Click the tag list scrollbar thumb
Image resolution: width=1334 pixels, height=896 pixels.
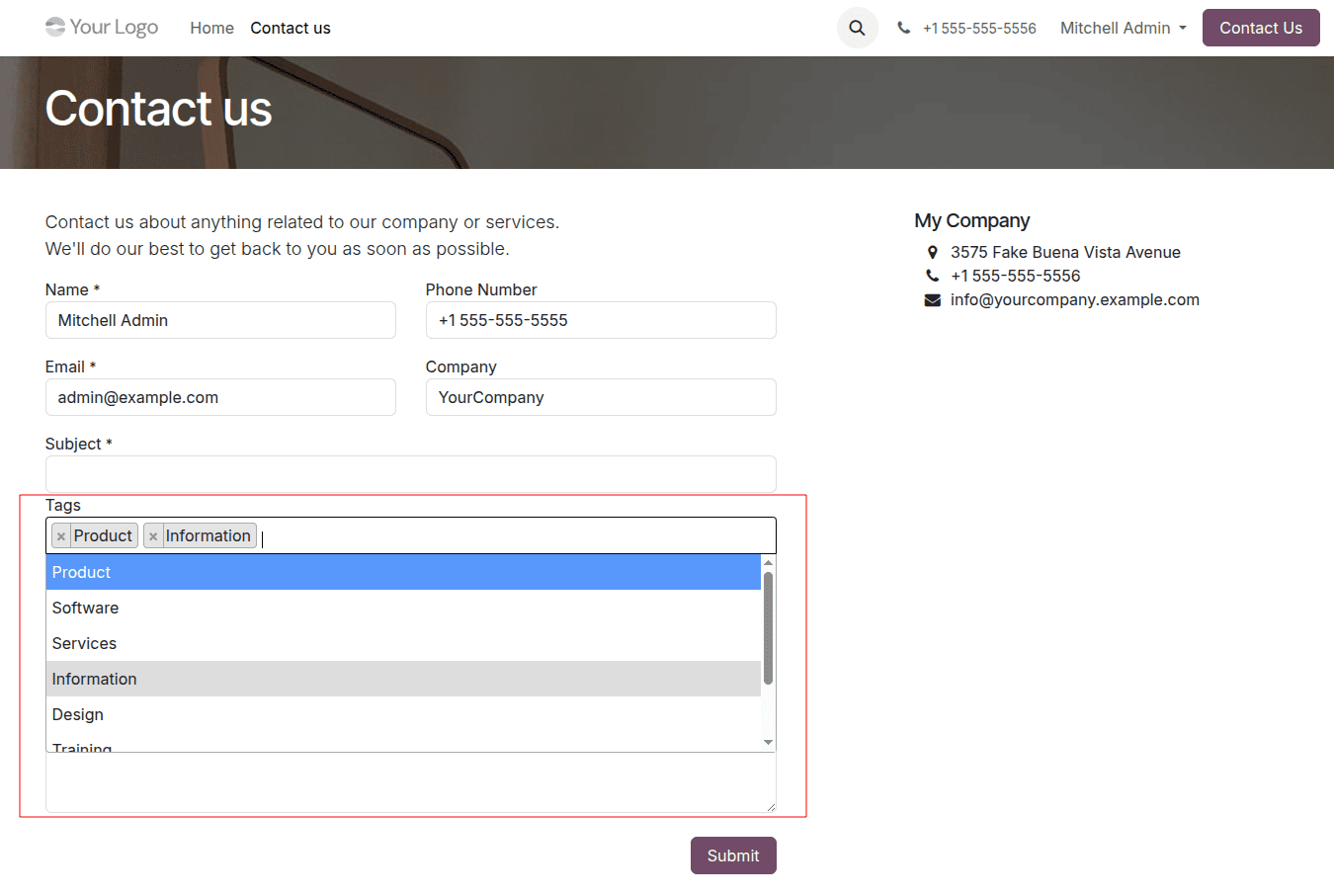point(768,628)
